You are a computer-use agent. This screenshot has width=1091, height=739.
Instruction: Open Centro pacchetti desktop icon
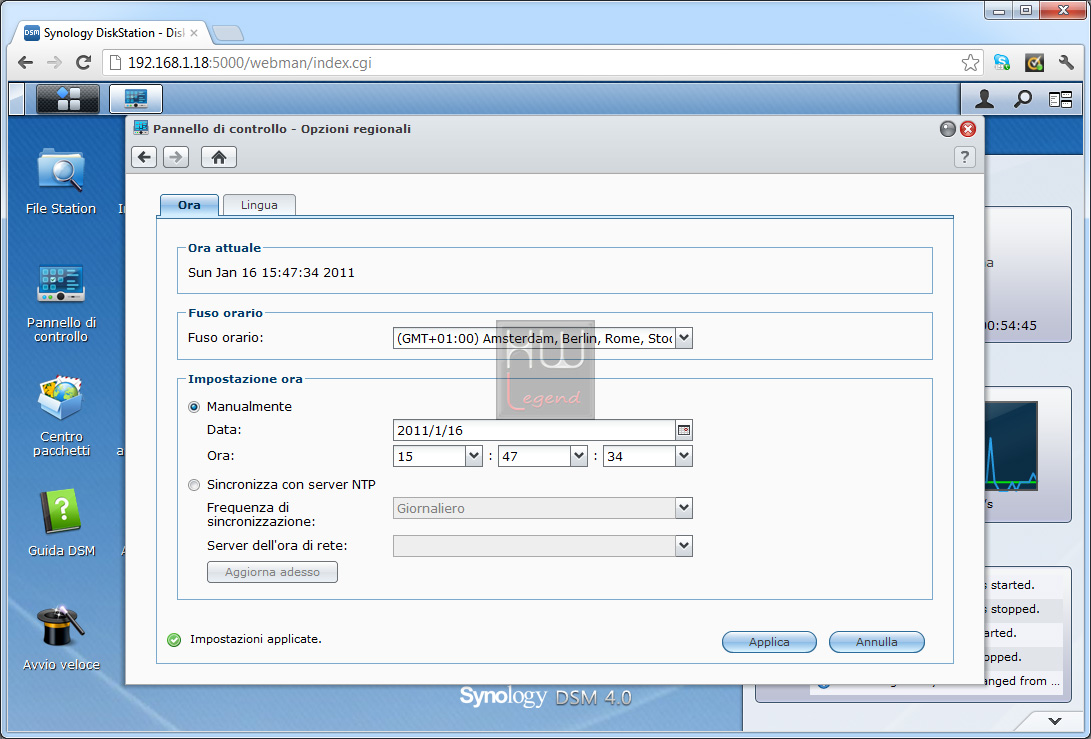click(61, 416)
